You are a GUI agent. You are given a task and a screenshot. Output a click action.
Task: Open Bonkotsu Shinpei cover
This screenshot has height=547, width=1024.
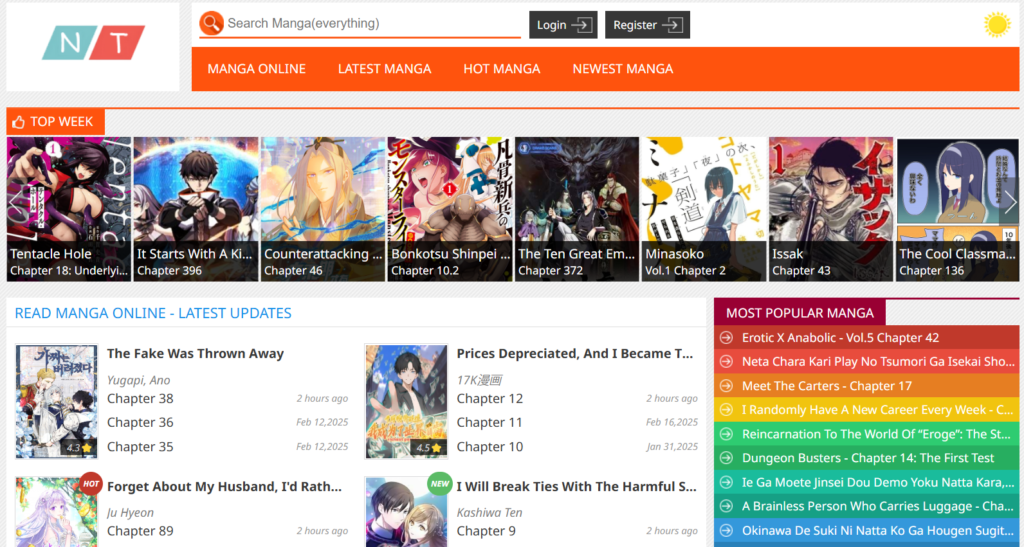pos(450,209)
